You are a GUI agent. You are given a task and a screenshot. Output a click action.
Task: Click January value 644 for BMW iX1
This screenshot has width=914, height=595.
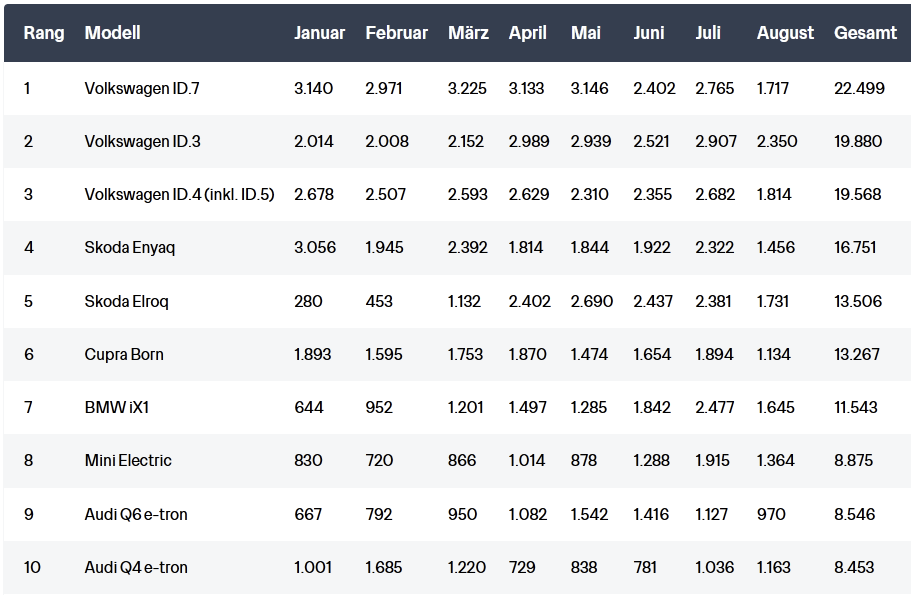[x=308, y=407]
